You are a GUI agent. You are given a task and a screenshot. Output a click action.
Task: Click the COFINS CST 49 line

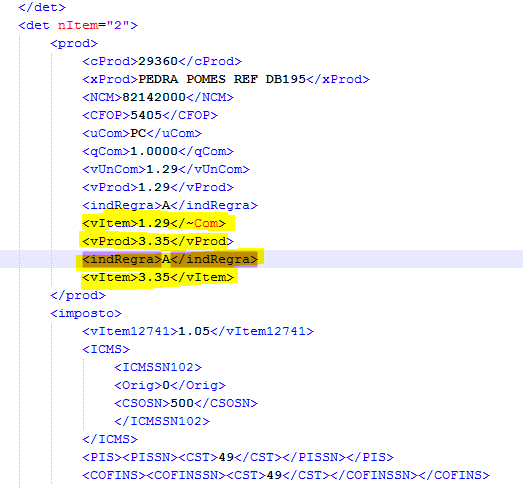click(286, 475)
